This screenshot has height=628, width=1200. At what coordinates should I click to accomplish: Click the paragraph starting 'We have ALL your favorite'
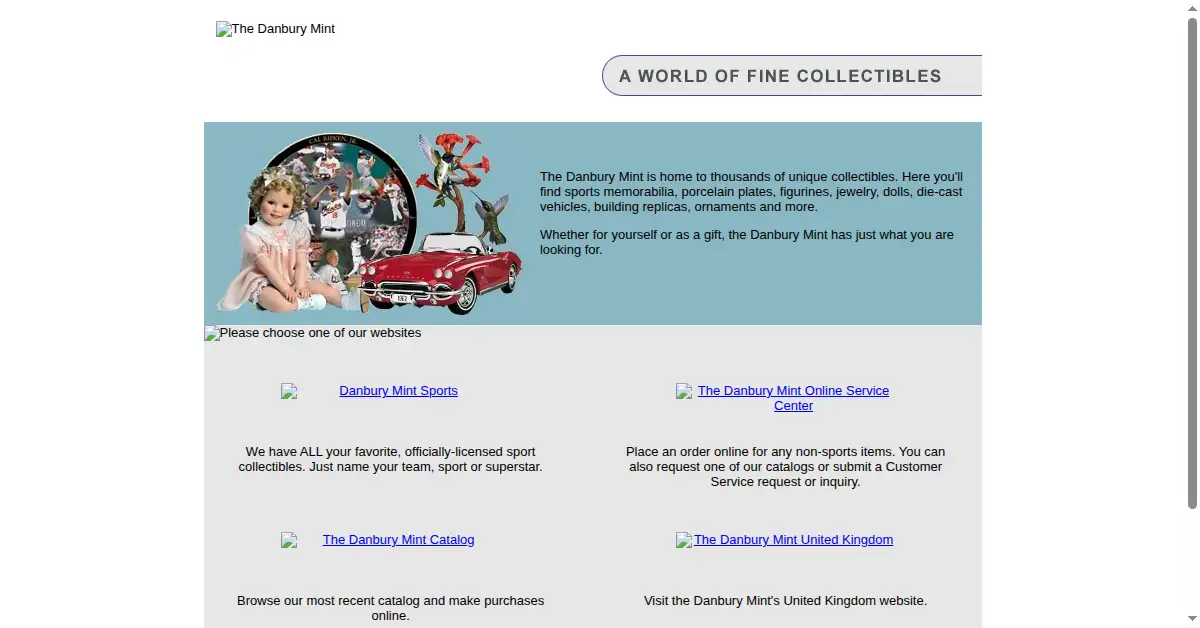390,460
